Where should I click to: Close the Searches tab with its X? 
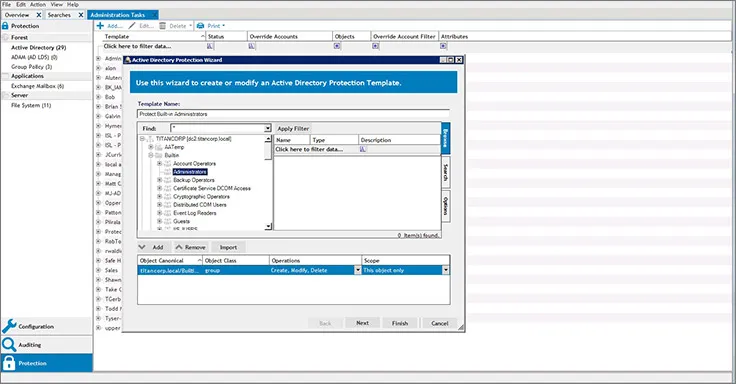tap(81, 15)
